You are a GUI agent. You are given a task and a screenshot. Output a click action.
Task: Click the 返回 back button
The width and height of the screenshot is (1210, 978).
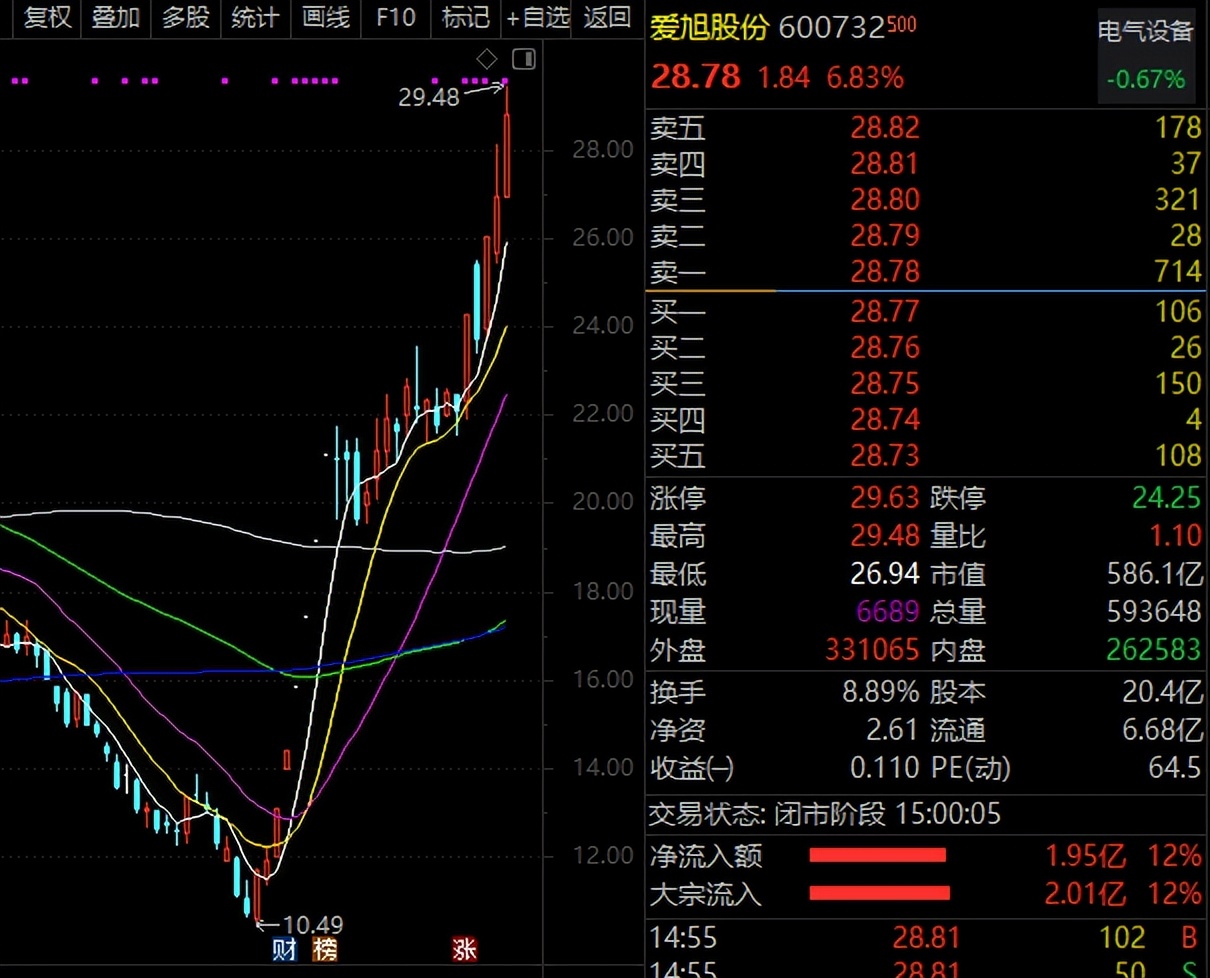[606, 17]
